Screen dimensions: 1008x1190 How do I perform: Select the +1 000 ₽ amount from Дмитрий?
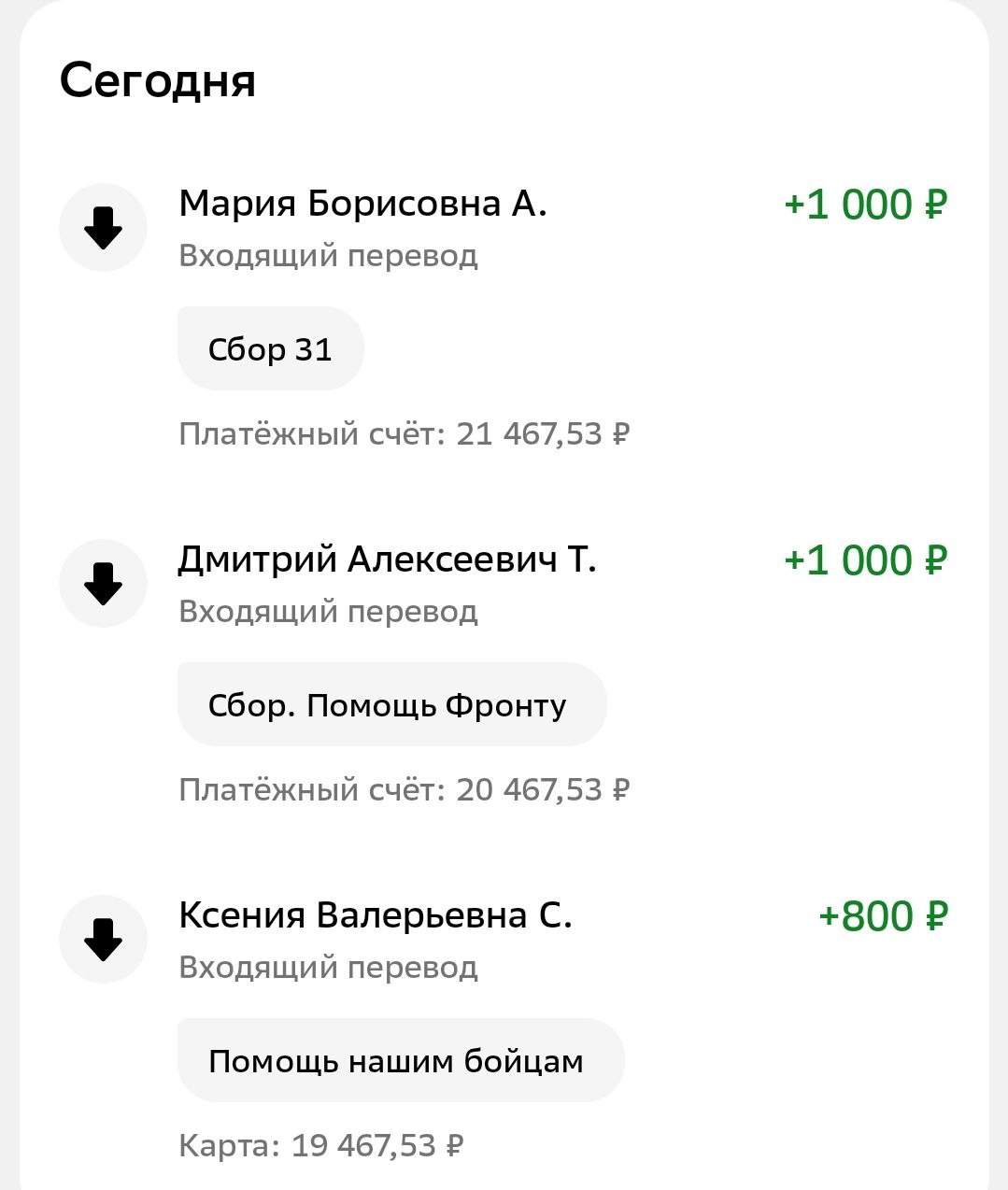865,560
